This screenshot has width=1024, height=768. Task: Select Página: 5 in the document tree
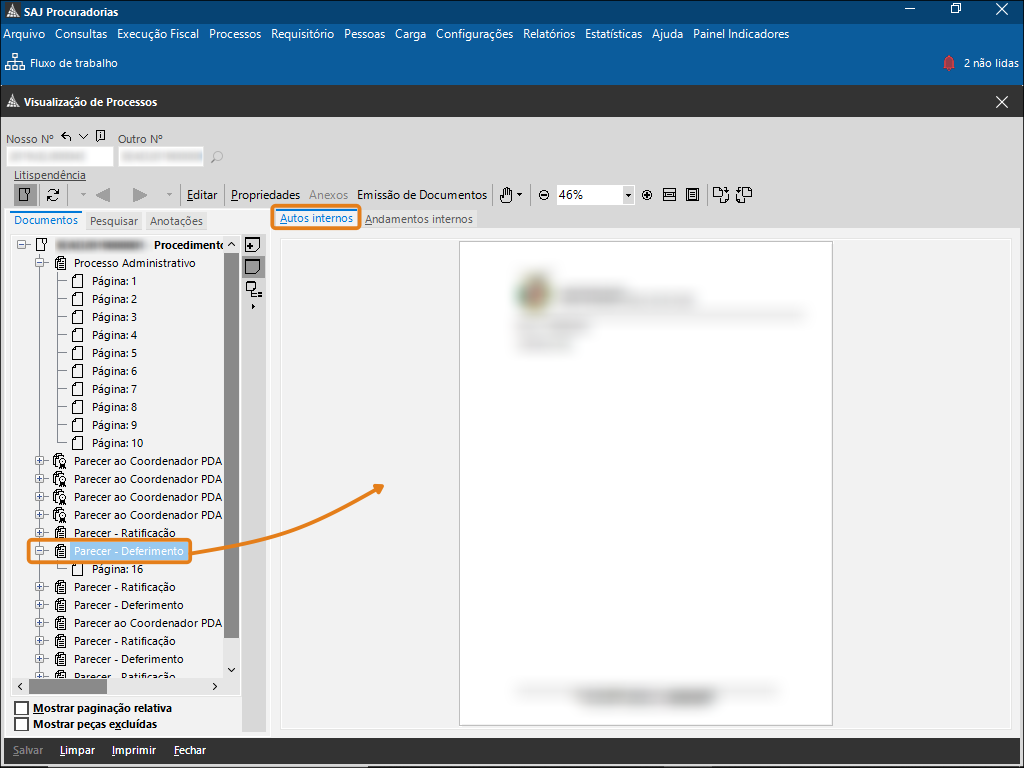[x=114, y=353]
